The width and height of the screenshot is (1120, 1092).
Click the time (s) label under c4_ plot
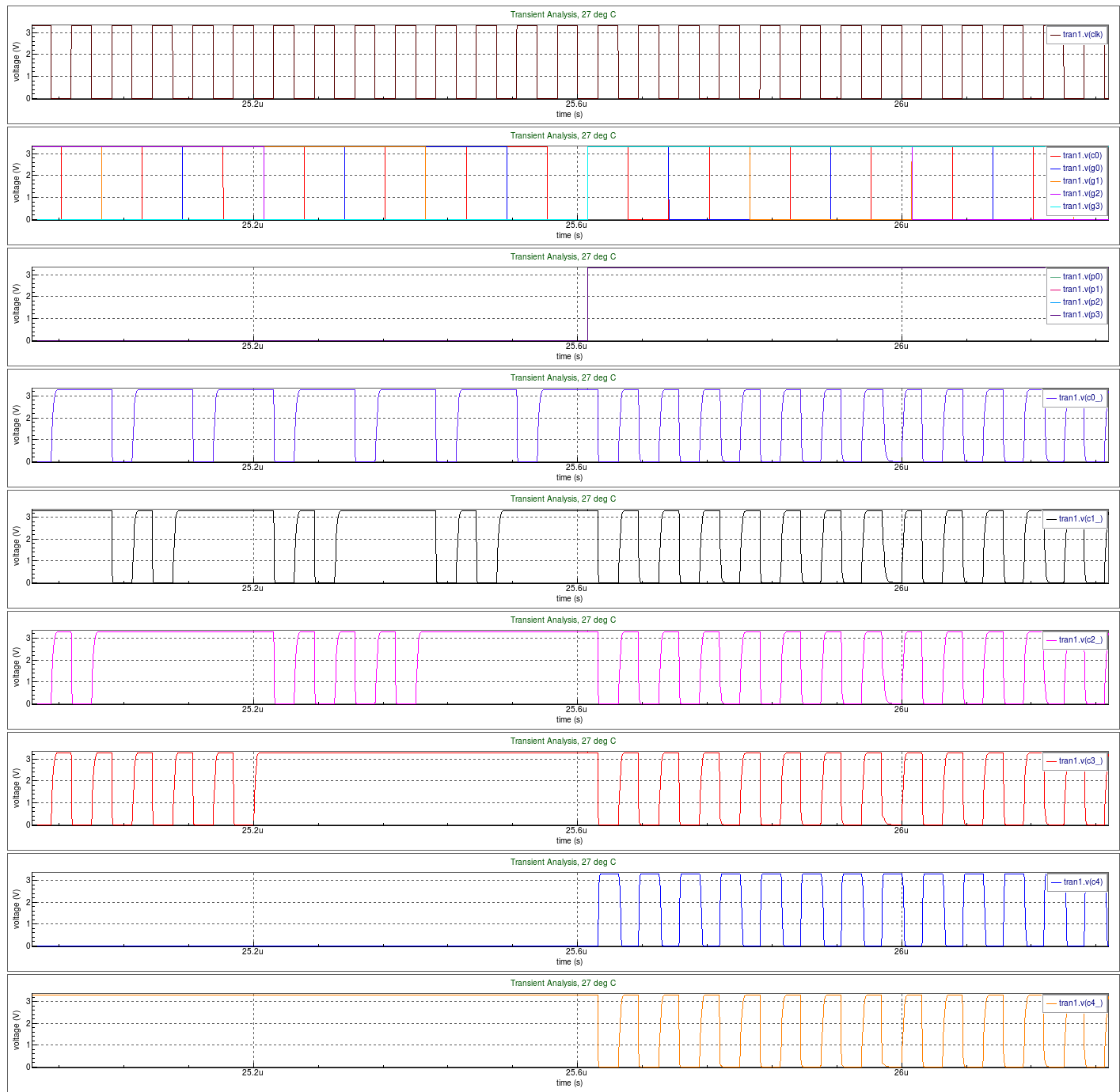coord(569,1083)
